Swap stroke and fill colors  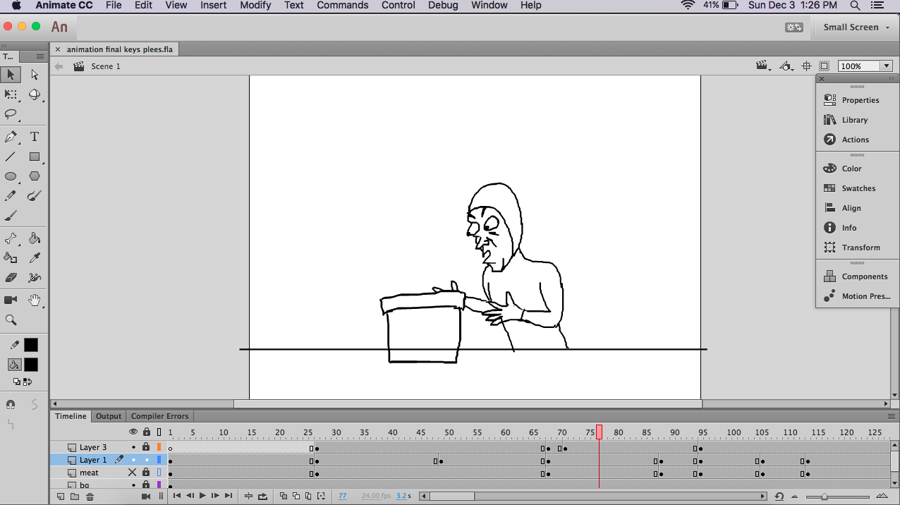27,382
